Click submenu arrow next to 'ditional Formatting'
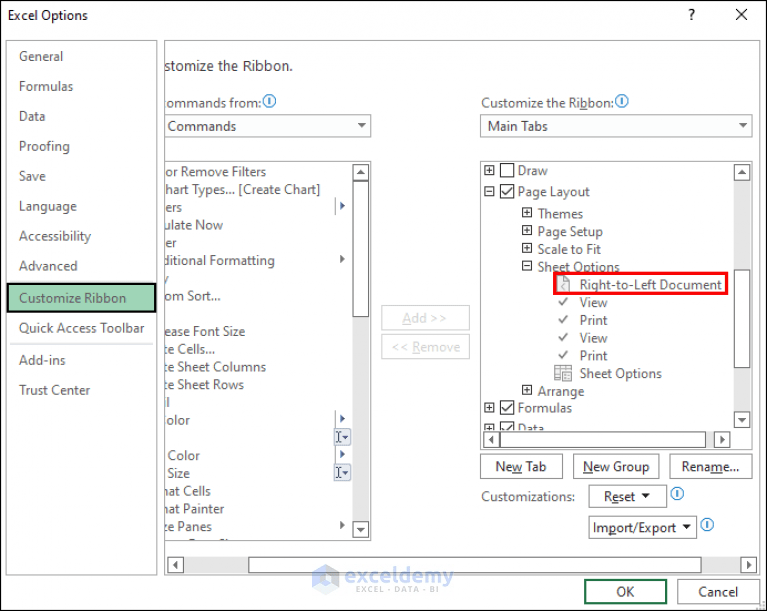 342,259
